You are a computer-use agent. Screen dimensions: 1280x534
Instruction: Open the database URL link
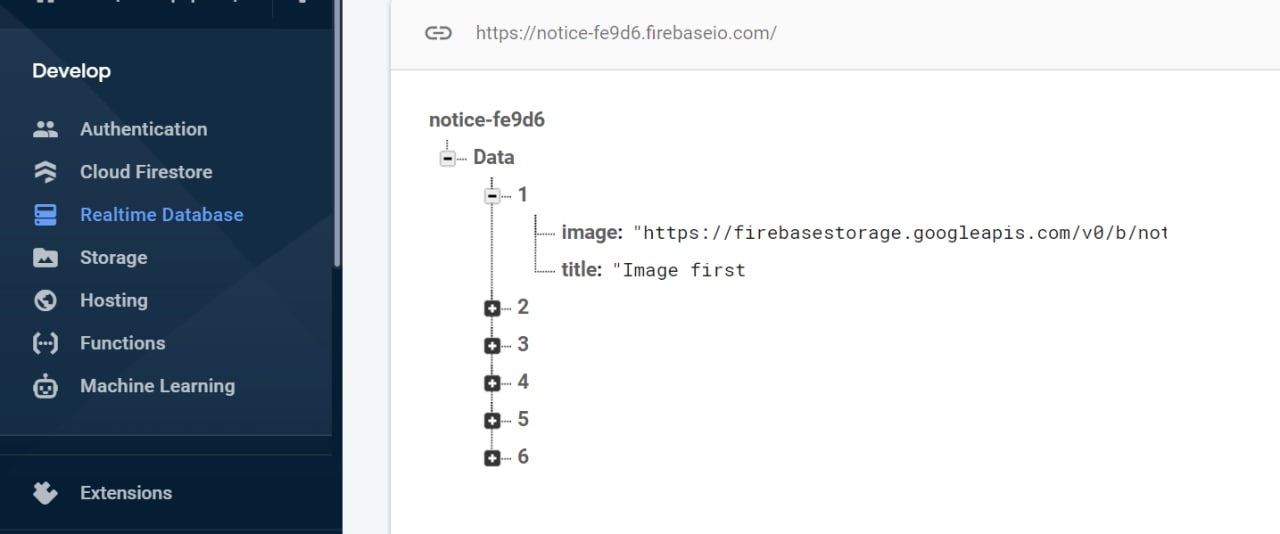coord(626,33)
